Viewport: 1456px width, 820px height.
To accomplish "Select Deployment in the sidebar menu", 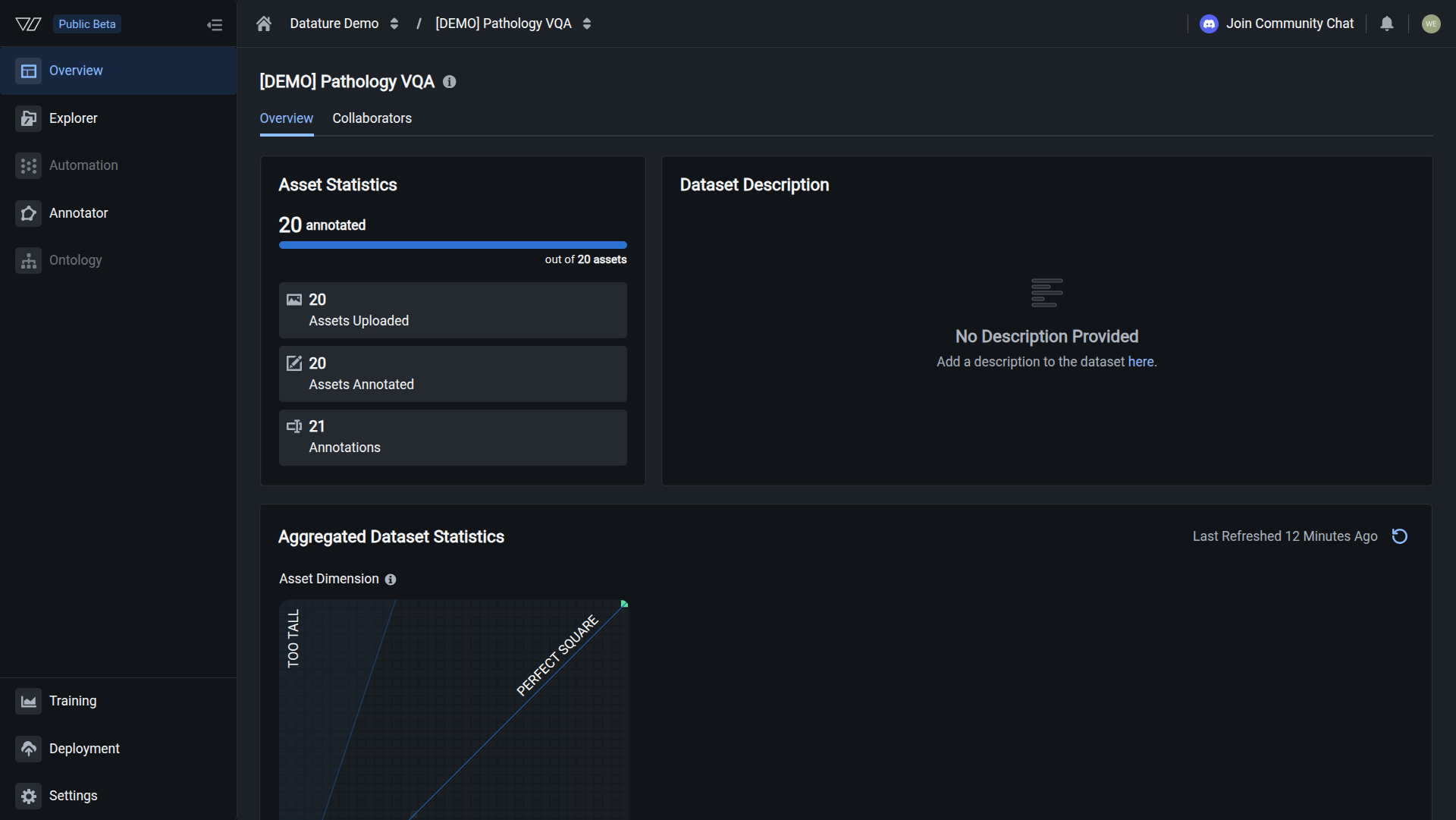I will [118, 749].
